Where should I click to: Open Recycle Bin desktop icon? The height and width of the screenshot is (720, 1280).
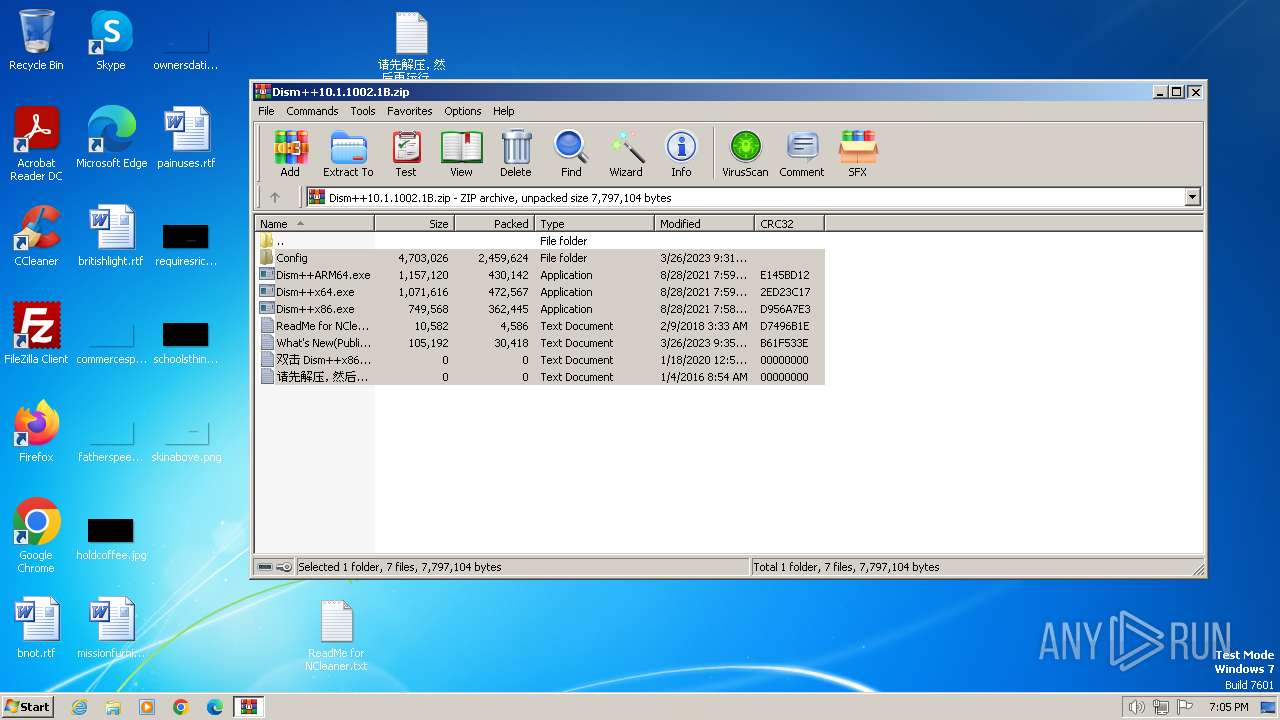(x=36, y=40)
